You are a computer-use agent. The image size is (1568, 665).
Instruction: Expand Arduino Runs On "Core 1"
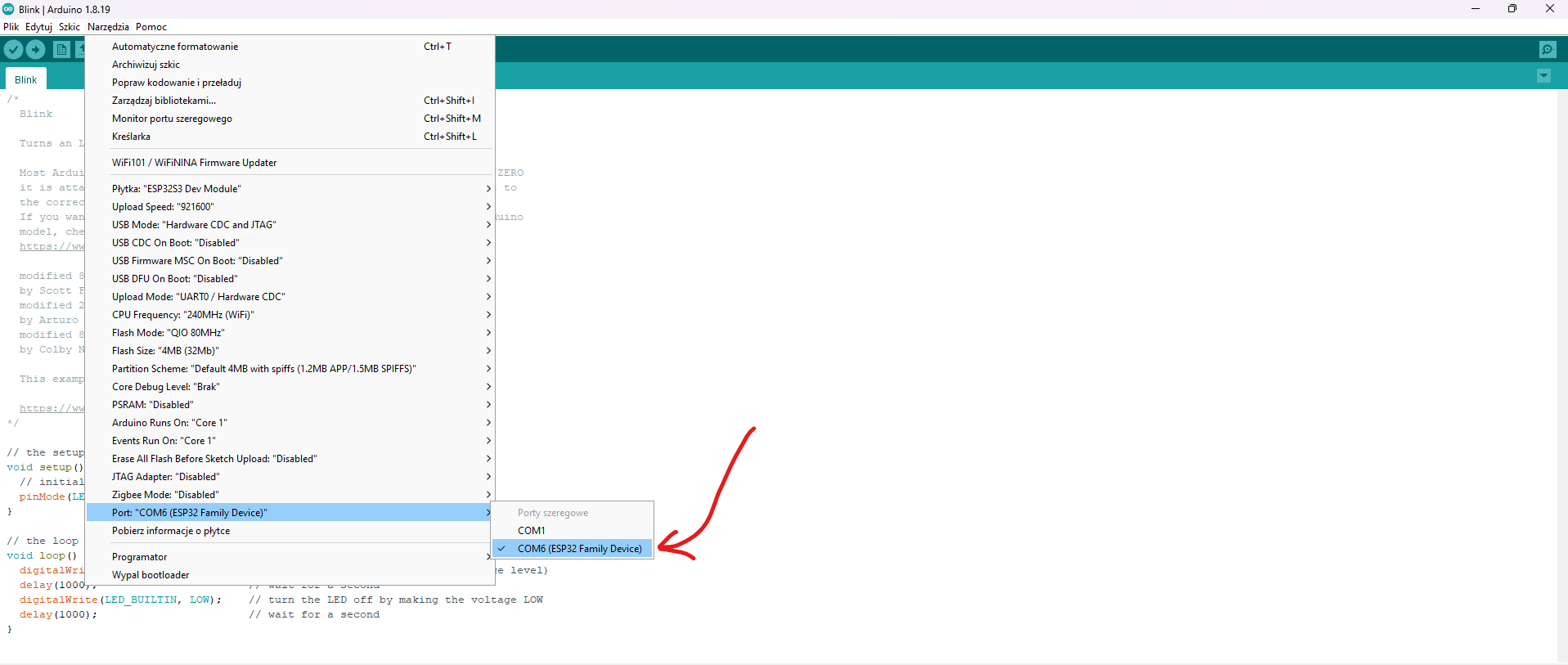[290, 423]
